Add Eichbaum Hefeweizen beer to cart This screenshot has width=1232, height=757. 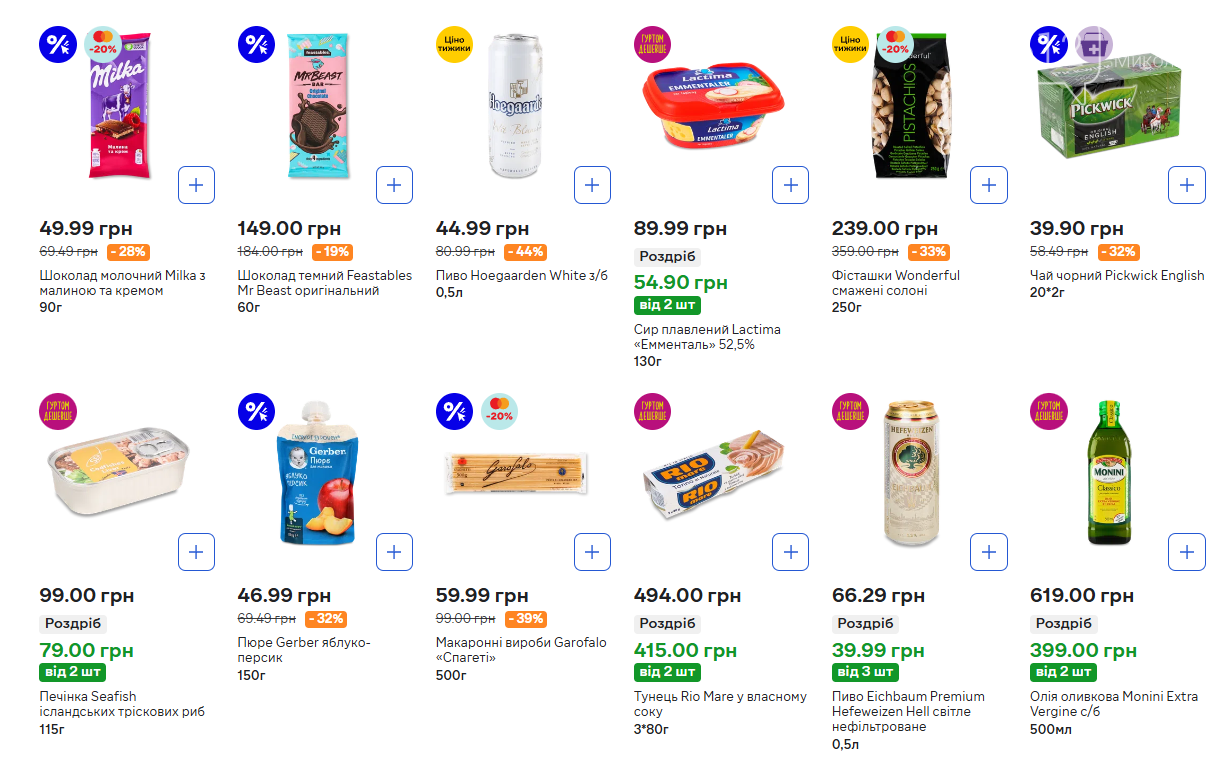click(989, 552)
